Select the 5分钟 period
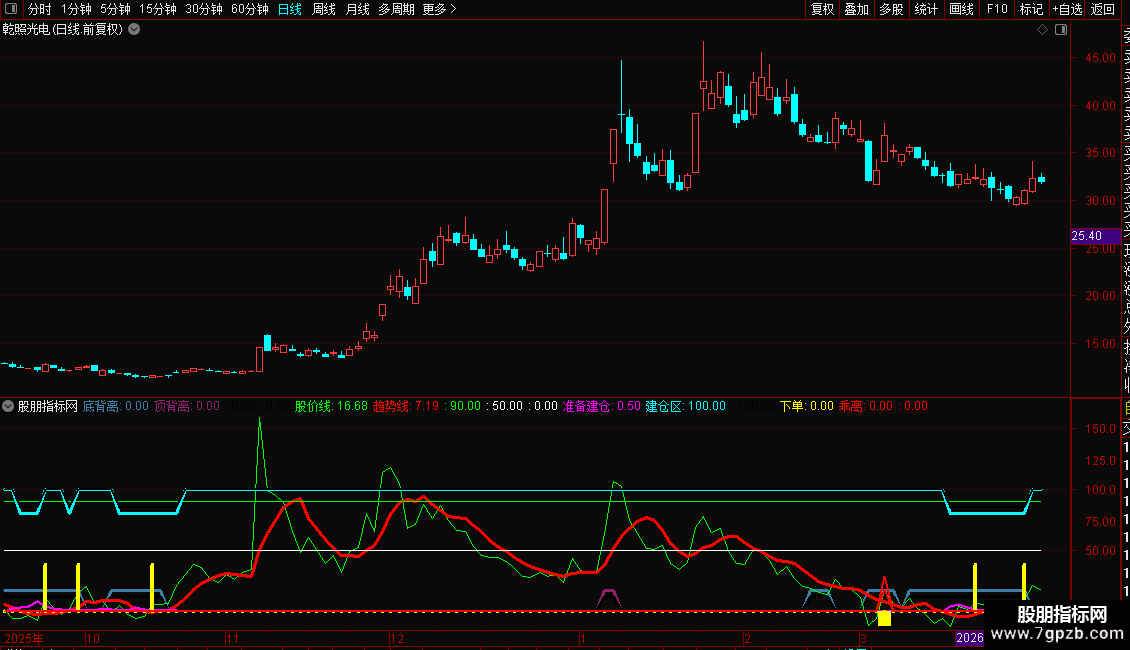This screenshot has height=650, width=1130. 115,9
